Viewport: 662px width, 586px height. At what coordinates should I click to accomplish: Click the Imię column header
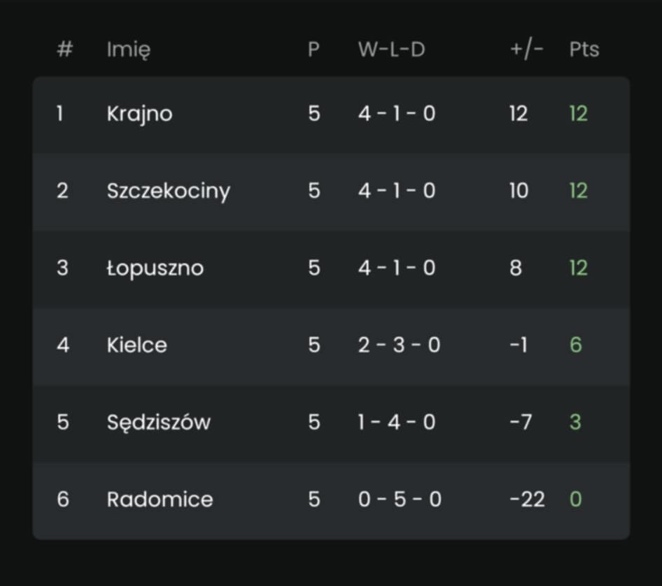pyautogui.click(x=129, y=49)
